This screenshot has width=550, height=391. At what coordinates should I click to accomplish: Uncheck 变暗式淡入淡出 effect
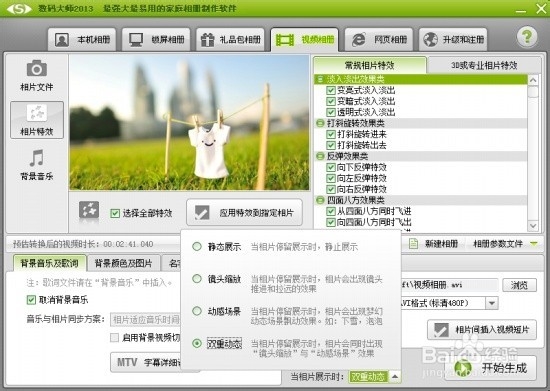(330, 101)
